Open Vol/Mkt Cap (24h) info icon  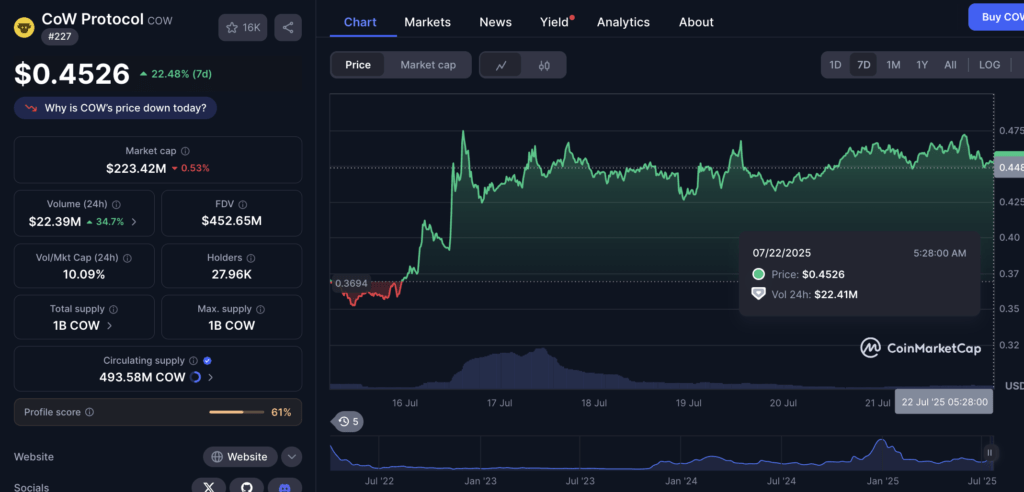click(x=127, y=257)
